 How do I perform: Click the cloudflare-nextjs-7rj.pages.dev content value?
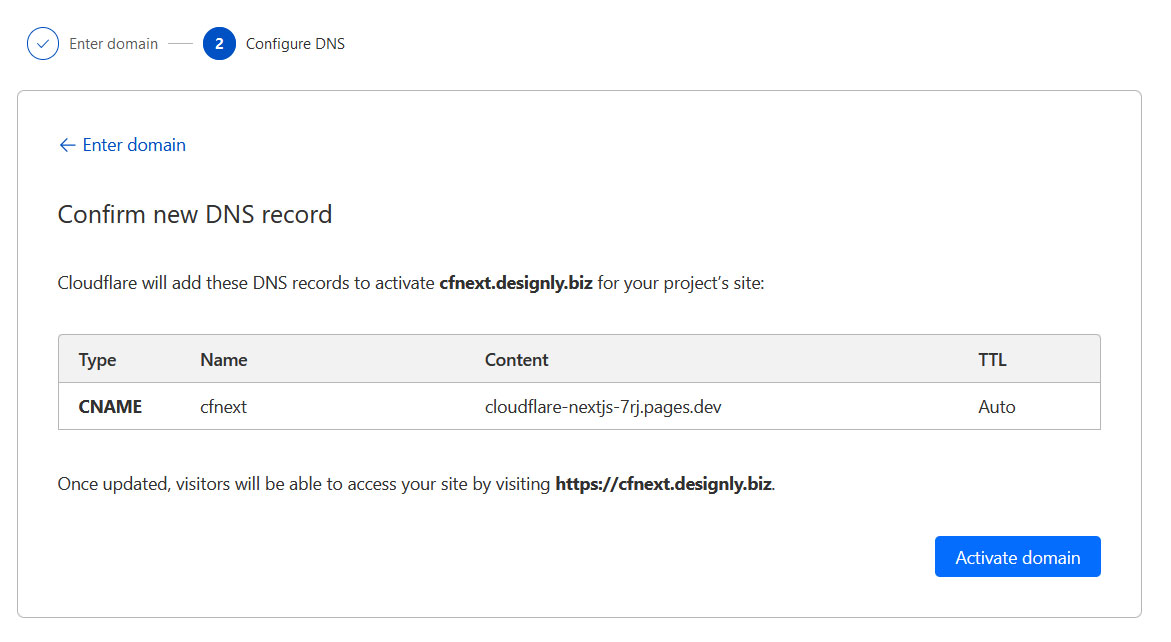(x=603, y=407)
